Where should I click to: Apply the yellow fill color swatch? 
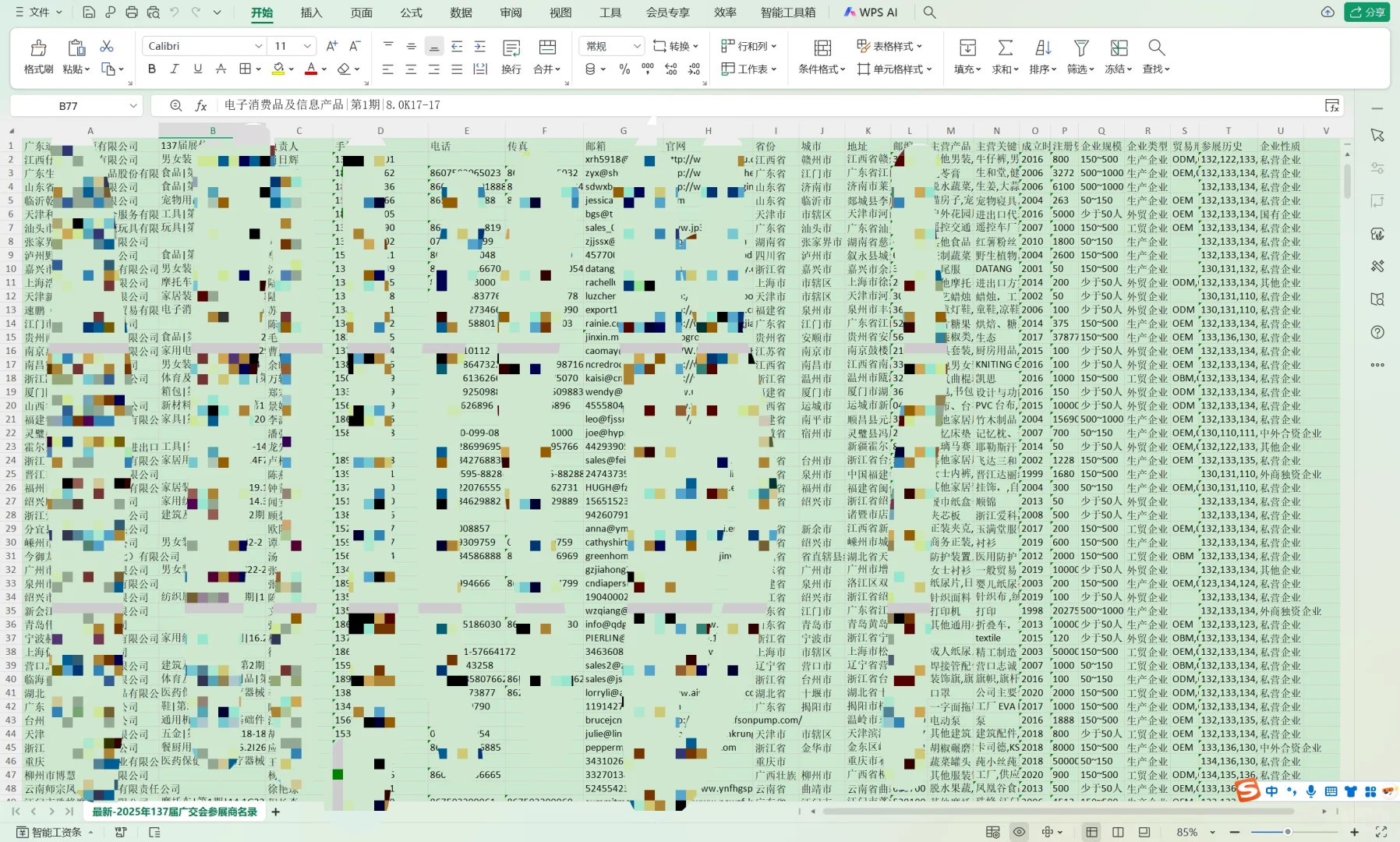[278, 69]
